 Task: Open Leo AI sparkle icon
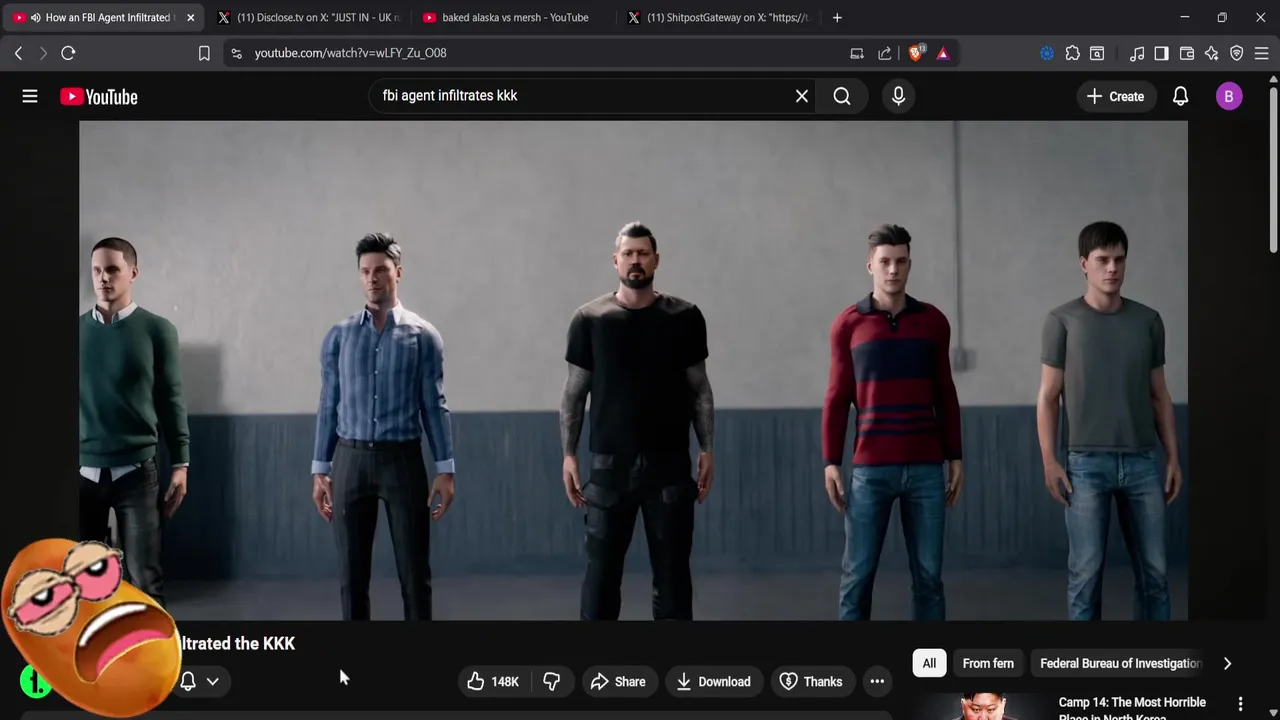[1212, 53]
